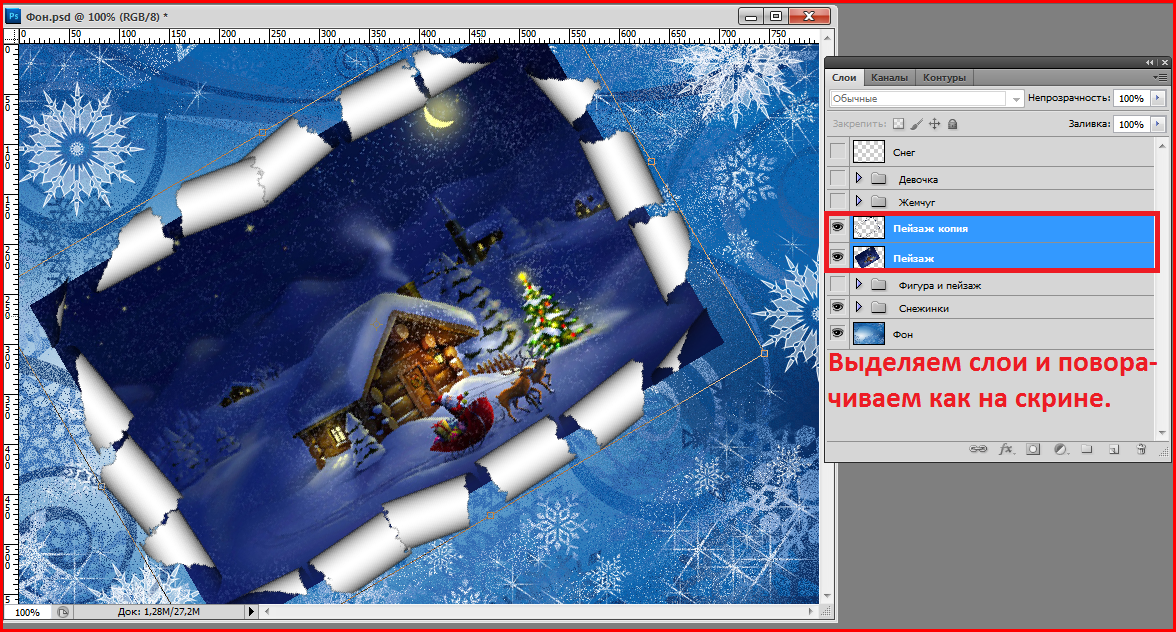Open the Layers panel options menu
This screenshot has width=1176, height=632.
tap(1160, 77)
